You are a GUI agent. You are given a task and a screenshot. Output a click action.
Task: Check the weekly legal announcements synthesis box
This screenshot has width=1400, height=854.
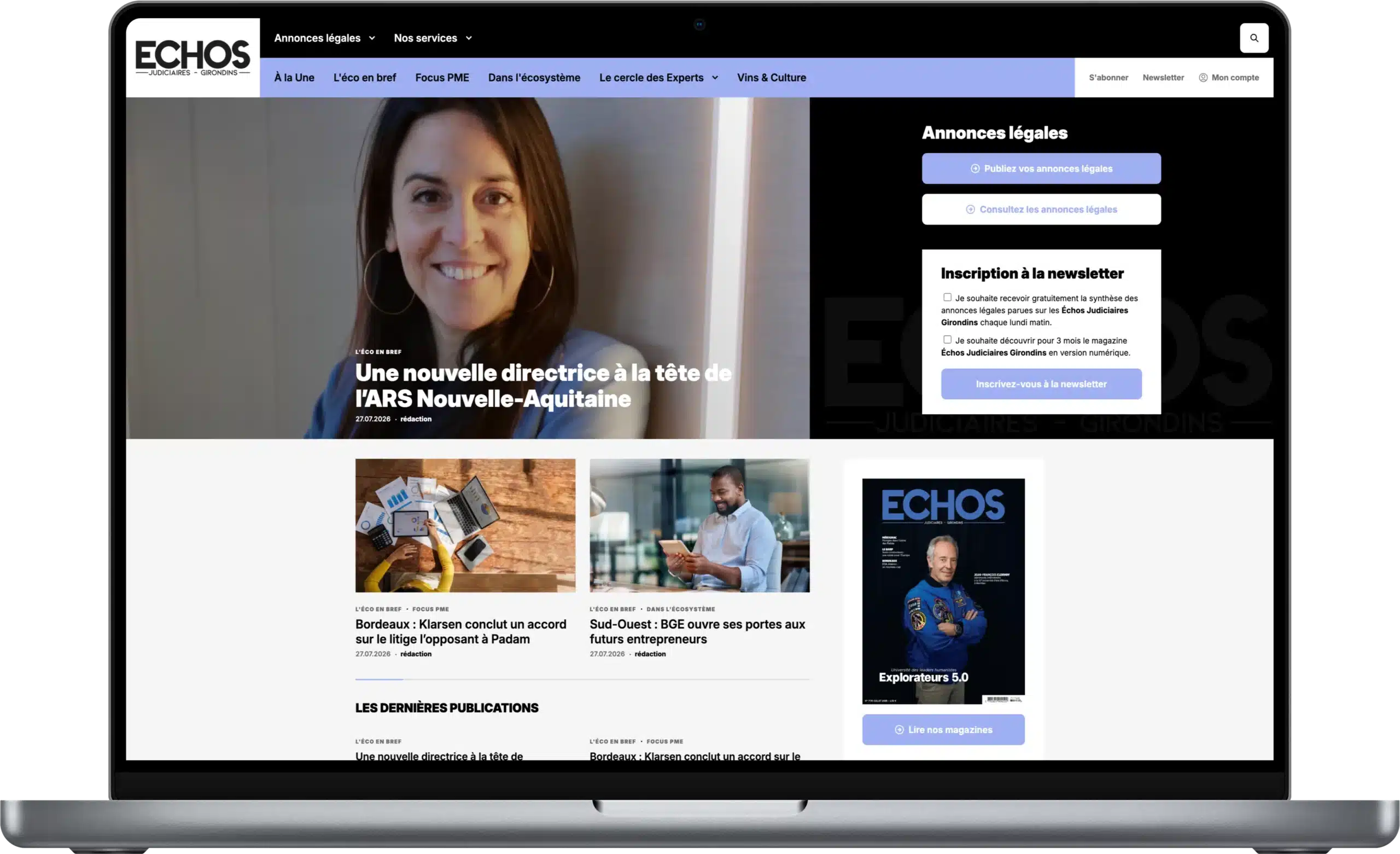[947, 298]
